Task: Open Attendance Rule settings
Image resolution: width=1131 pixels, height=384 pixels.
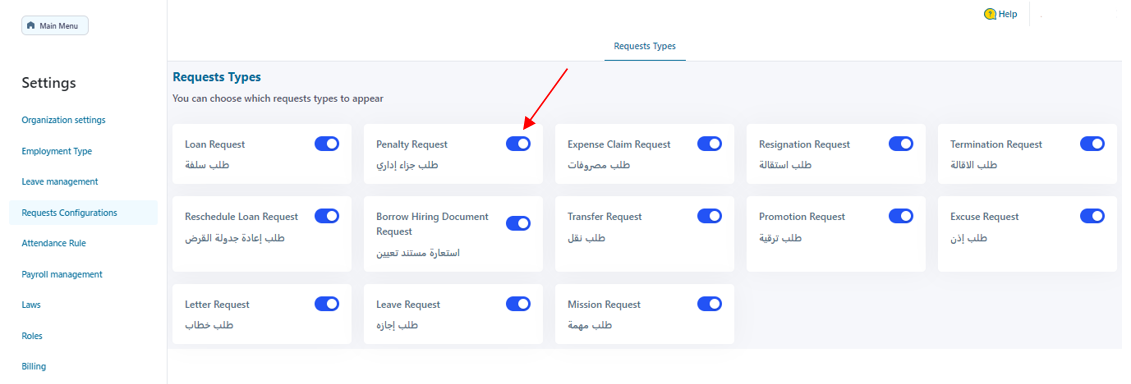Action: click(54, 243)
